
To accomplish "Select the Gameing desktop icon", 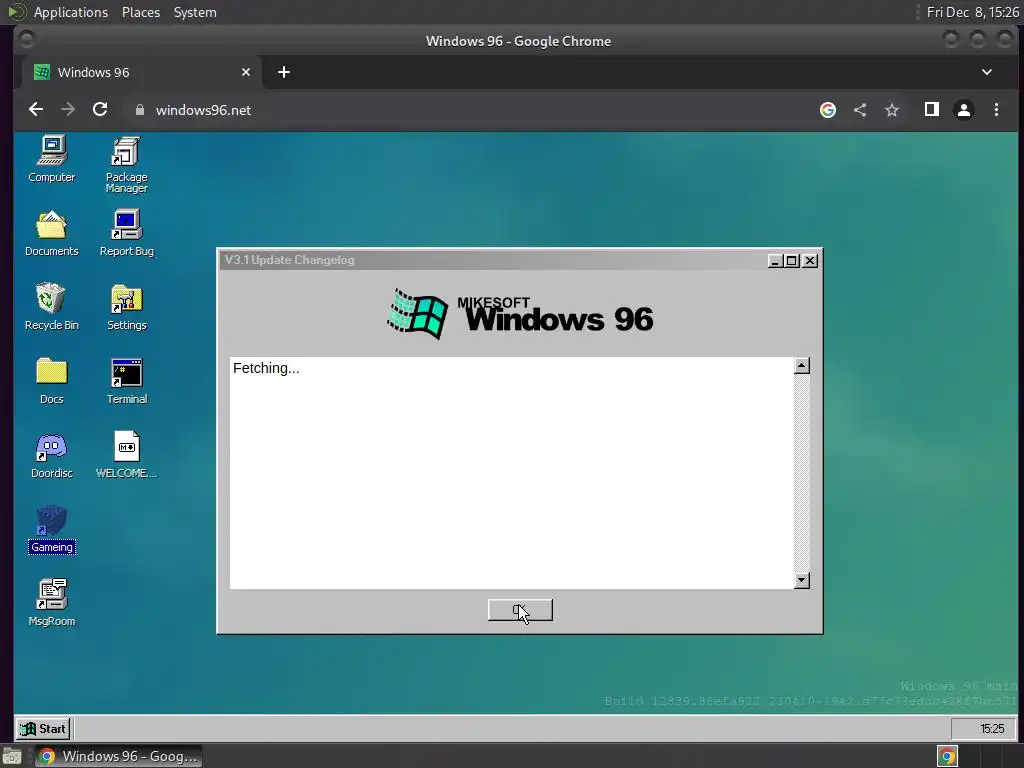I will (52, 530).
